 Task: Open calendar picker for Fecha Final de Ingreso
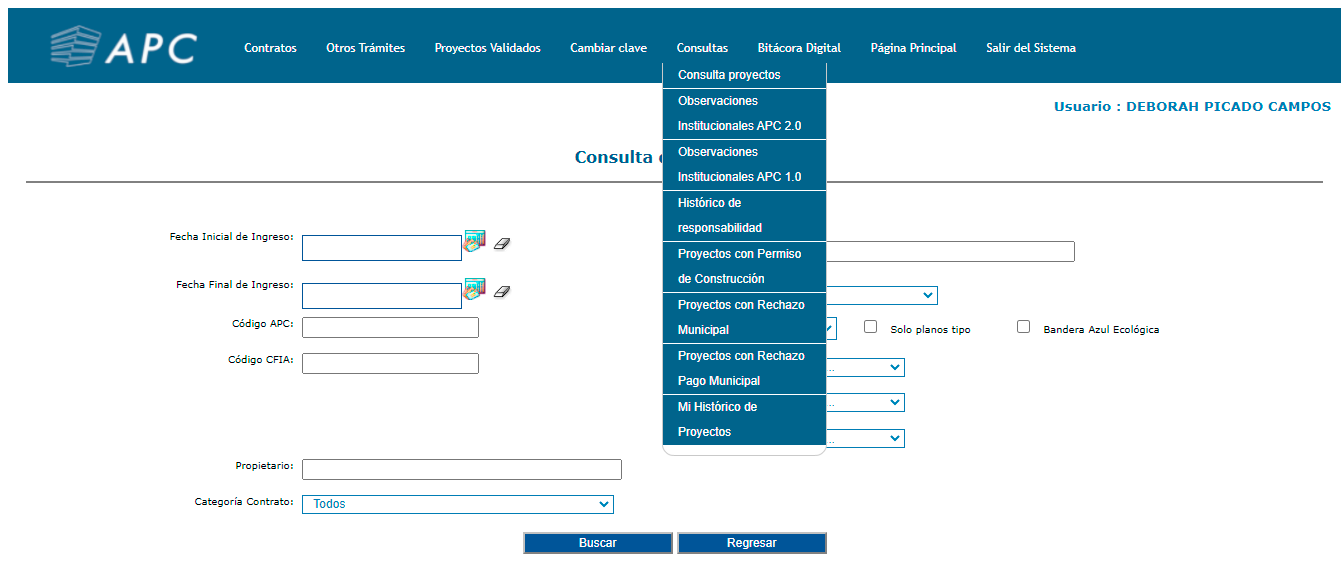click(474, 289)
